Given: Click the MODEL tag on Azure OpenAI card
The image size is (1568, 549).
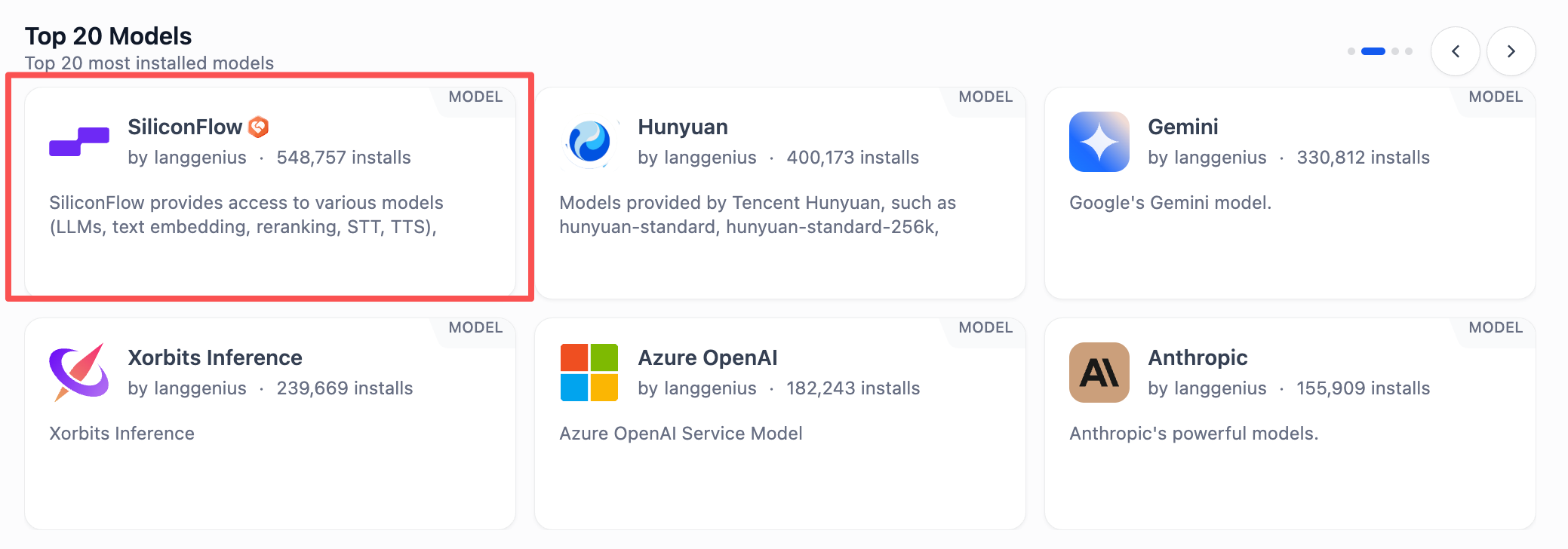Looking at the screenshot, I should click(985, 327).
